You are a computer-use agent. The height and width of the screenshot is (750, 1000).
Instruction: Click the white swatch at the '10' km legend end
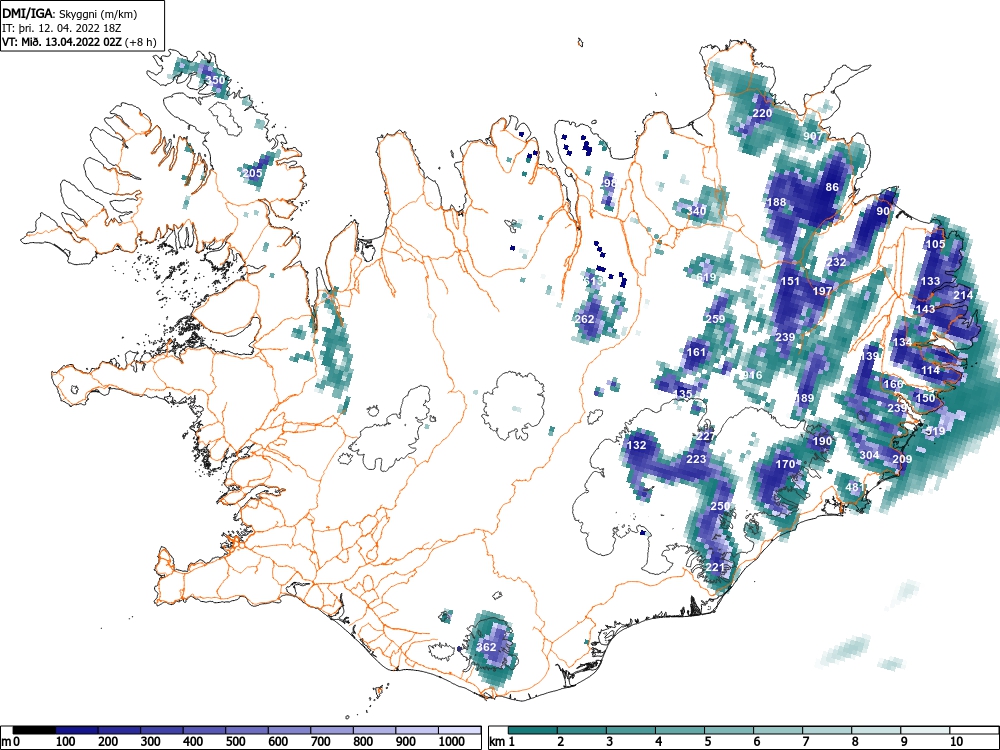click(974, 730)
